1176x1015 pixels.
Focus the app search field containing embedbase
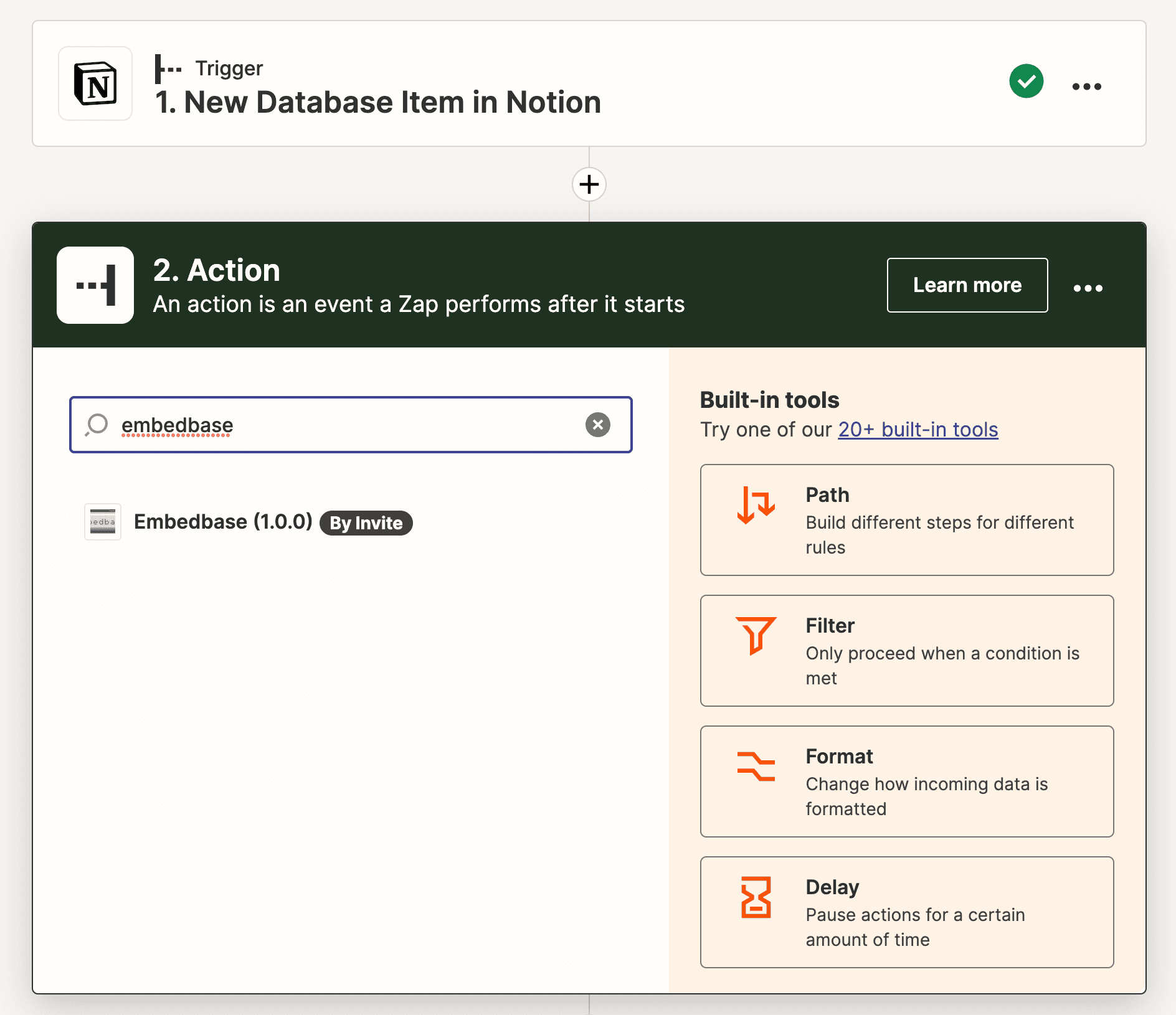(351, 425)
